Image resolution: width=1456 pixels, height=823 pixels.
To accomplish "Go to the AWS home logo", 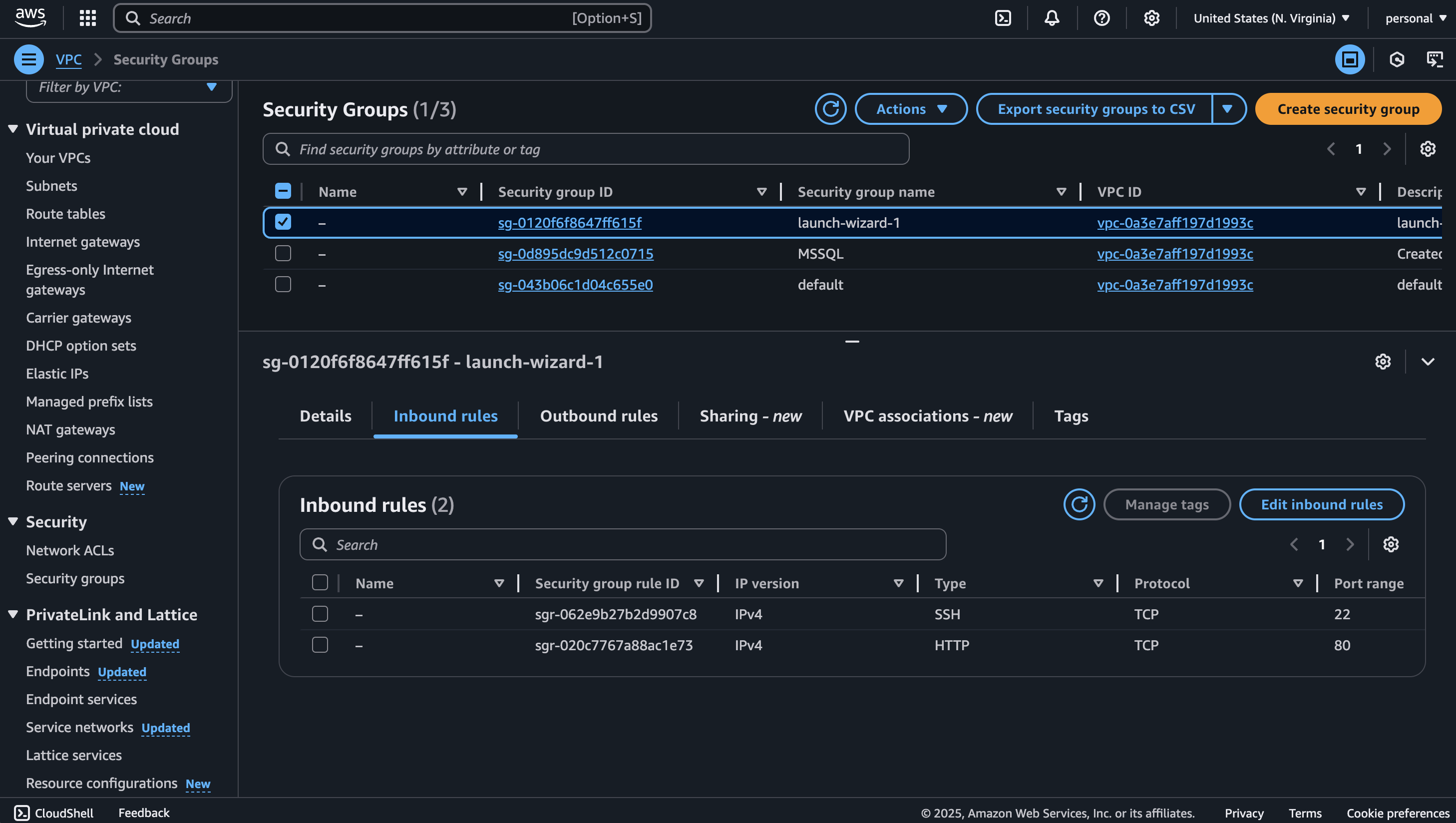I will [30, 17].
